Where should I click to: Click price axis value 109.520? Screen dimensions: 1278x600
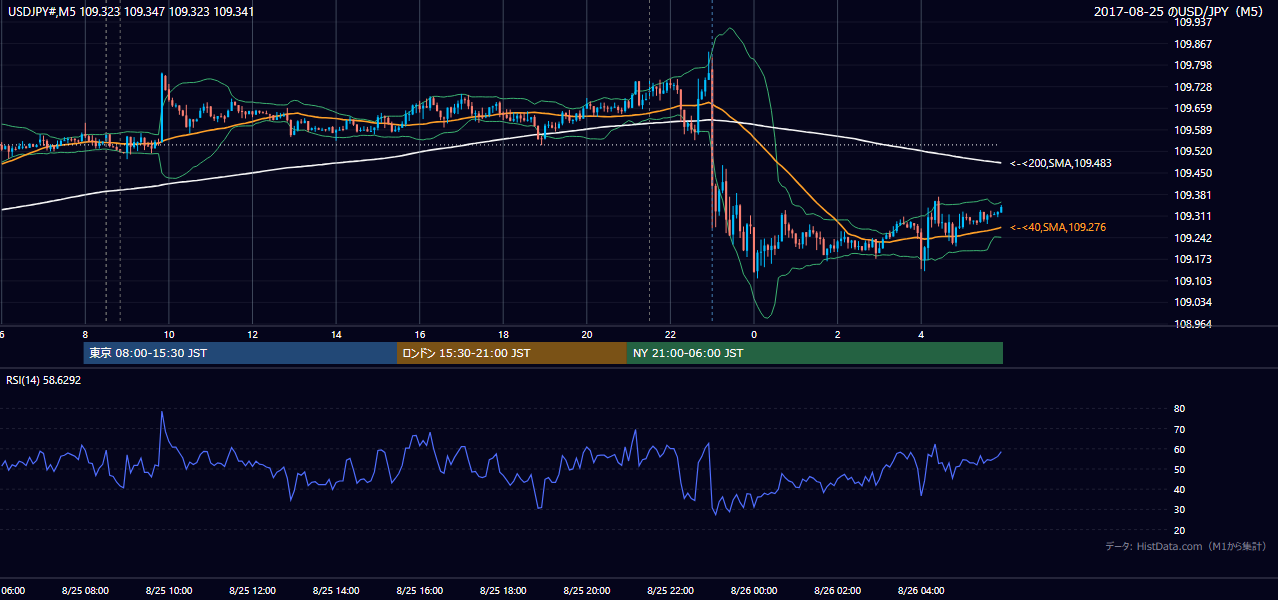coord(1193,151)
